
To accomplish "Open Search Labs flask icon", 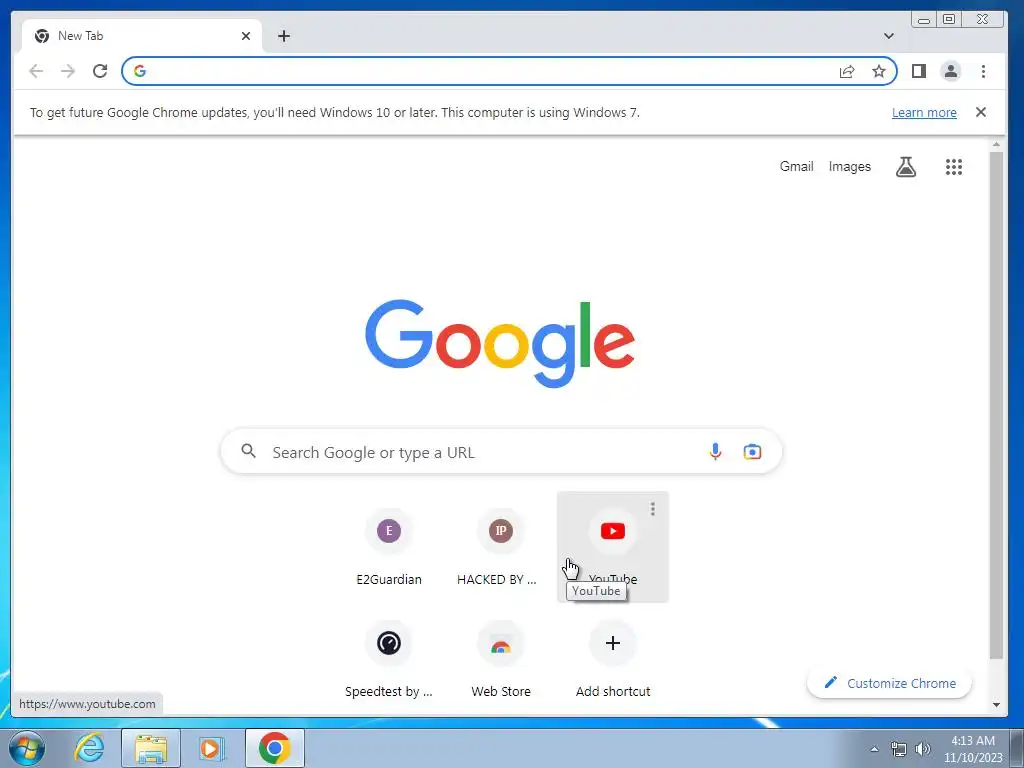I will tap(906, 167).
